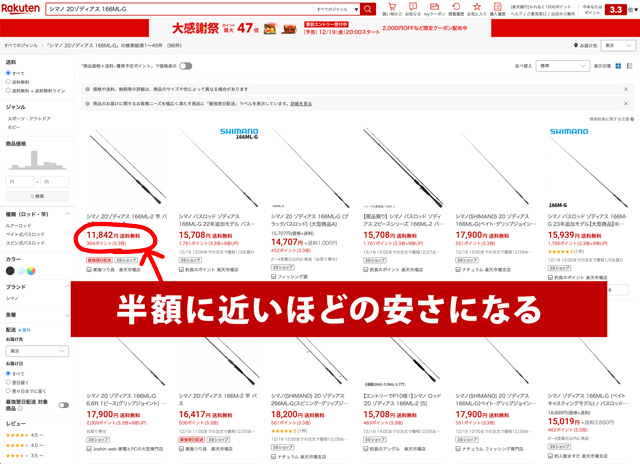Open the 閲覧履歴 browsing history icon
The height and width of the screenshot is (464, 640).
456,7
